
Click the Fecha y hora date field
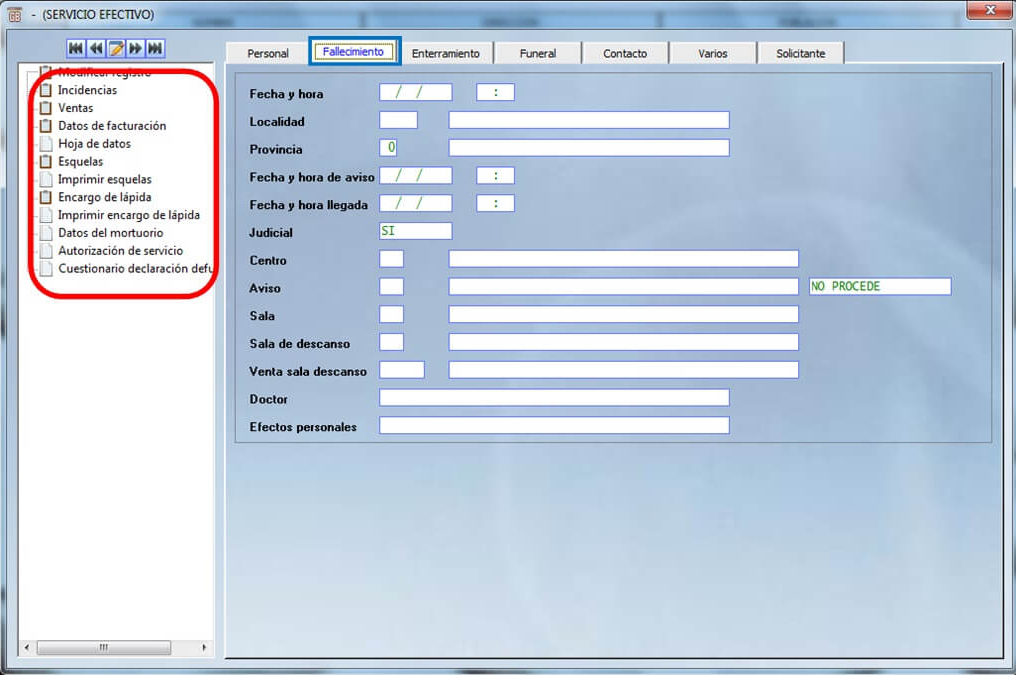pos(415,93)
